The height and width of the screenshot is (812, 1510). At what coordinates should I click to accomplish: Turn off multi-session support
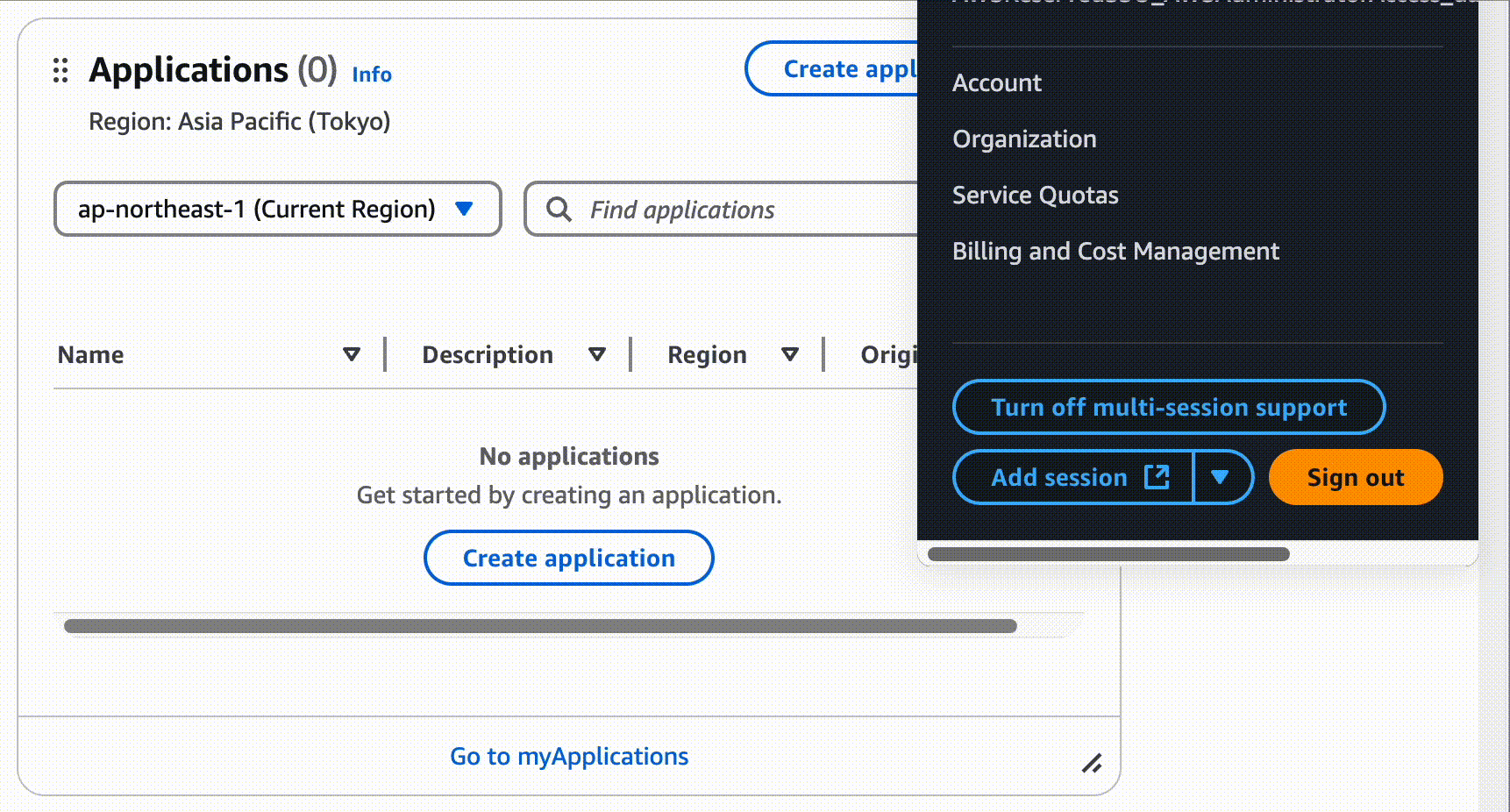click(x=1168, y=407)
